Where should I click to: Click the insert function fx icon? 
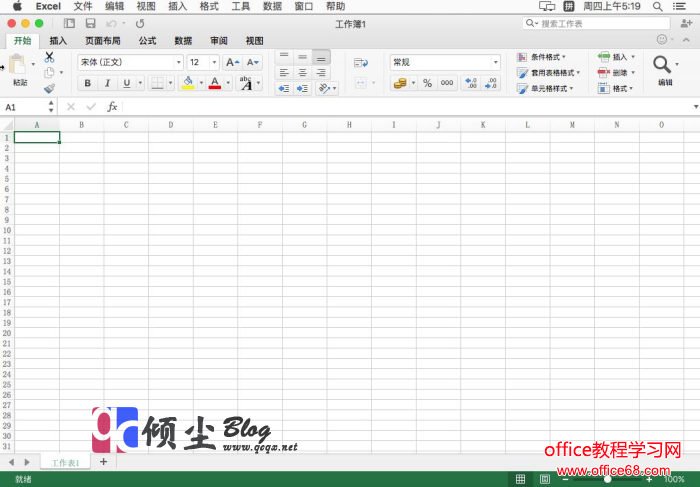(x=112, y=107)
